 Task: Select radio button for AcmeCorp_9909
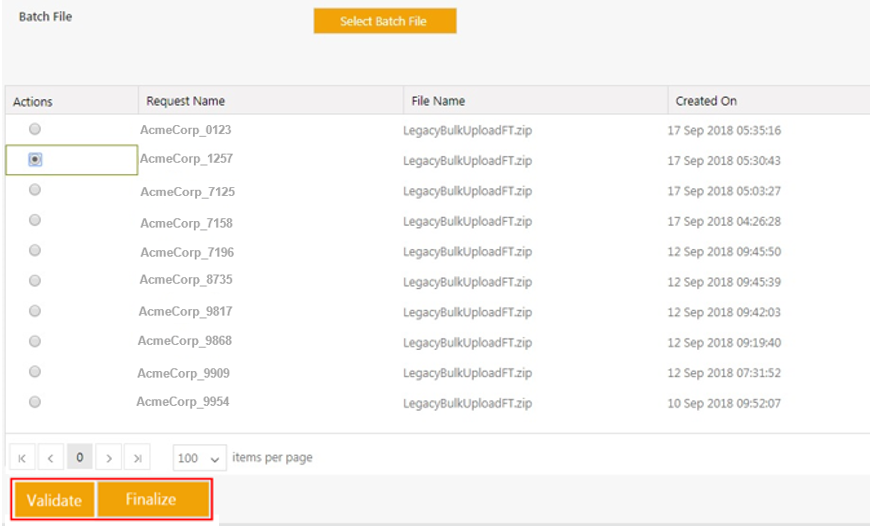point(35,372)
